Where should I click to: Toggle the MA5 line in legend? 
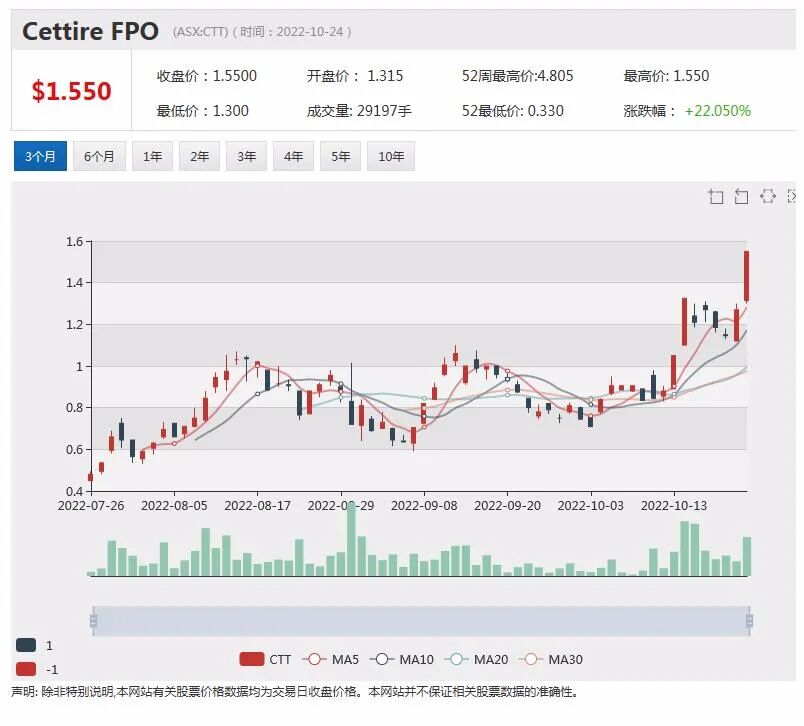(x=331, y=659)
